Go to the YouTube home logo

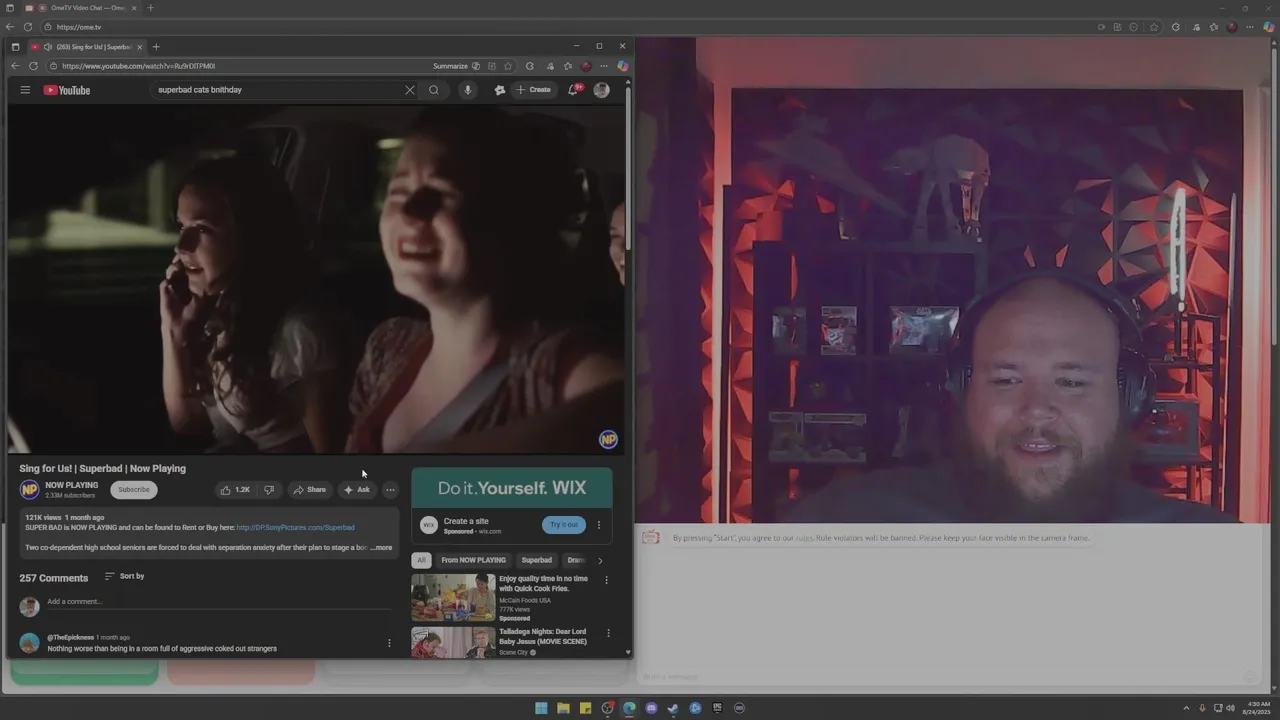pyautogui.click(x=67, y=90)
